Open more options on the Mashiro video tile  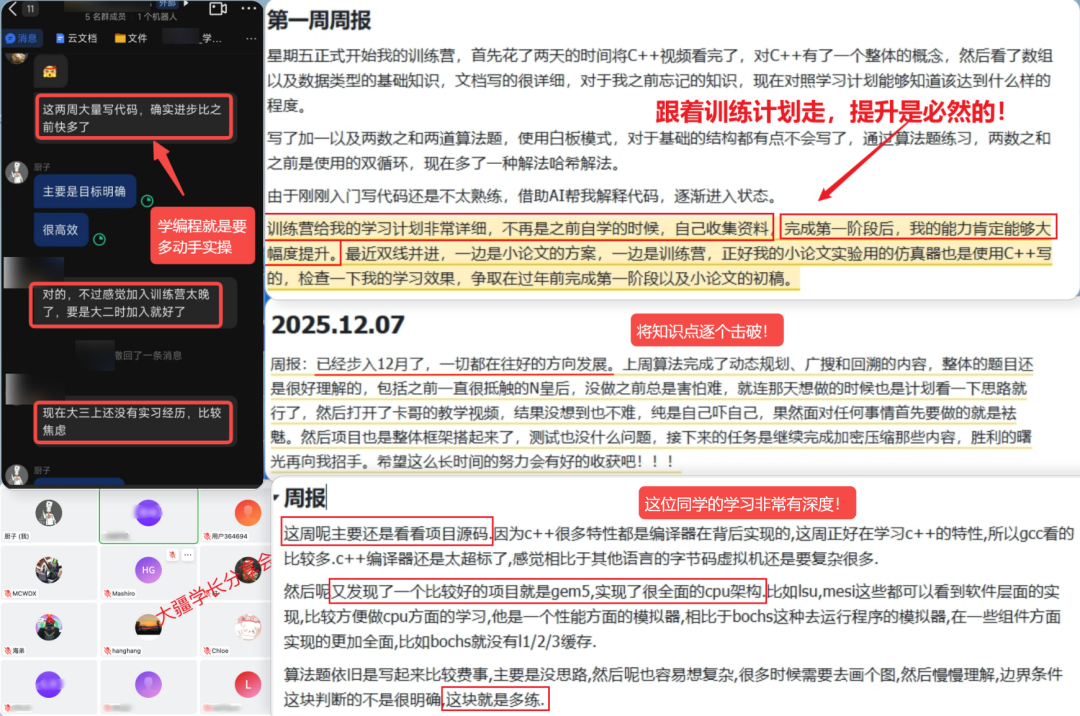pos(188,553)
